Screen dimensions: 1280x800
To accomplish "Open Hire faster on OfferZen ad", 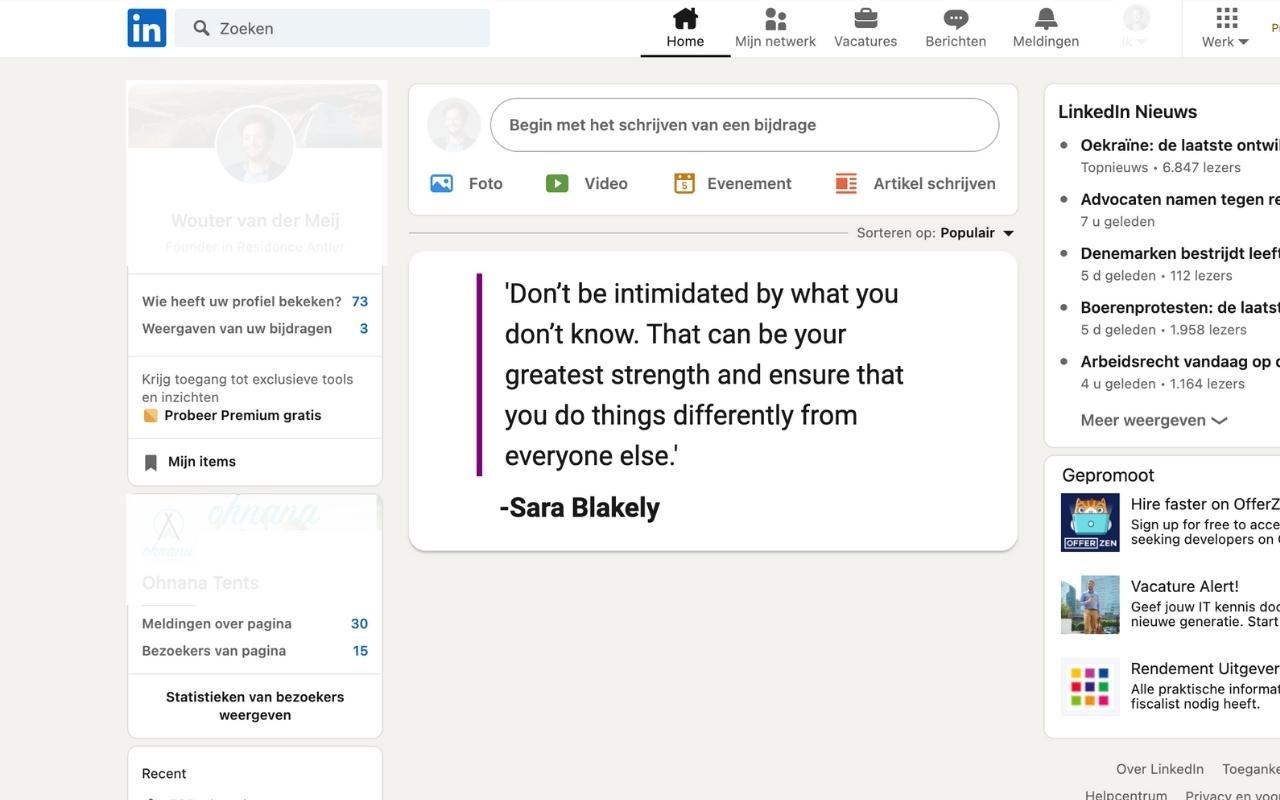I will pos(1205,504).
